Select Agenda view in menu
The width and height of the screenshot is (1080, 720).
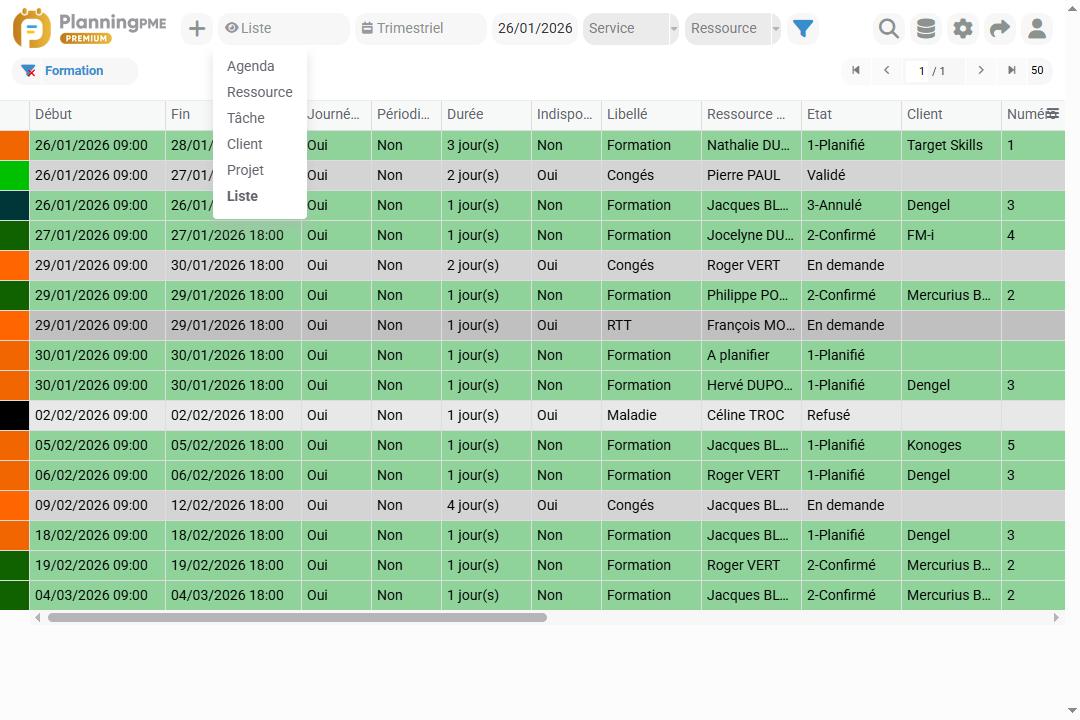(x=251, y=66)
